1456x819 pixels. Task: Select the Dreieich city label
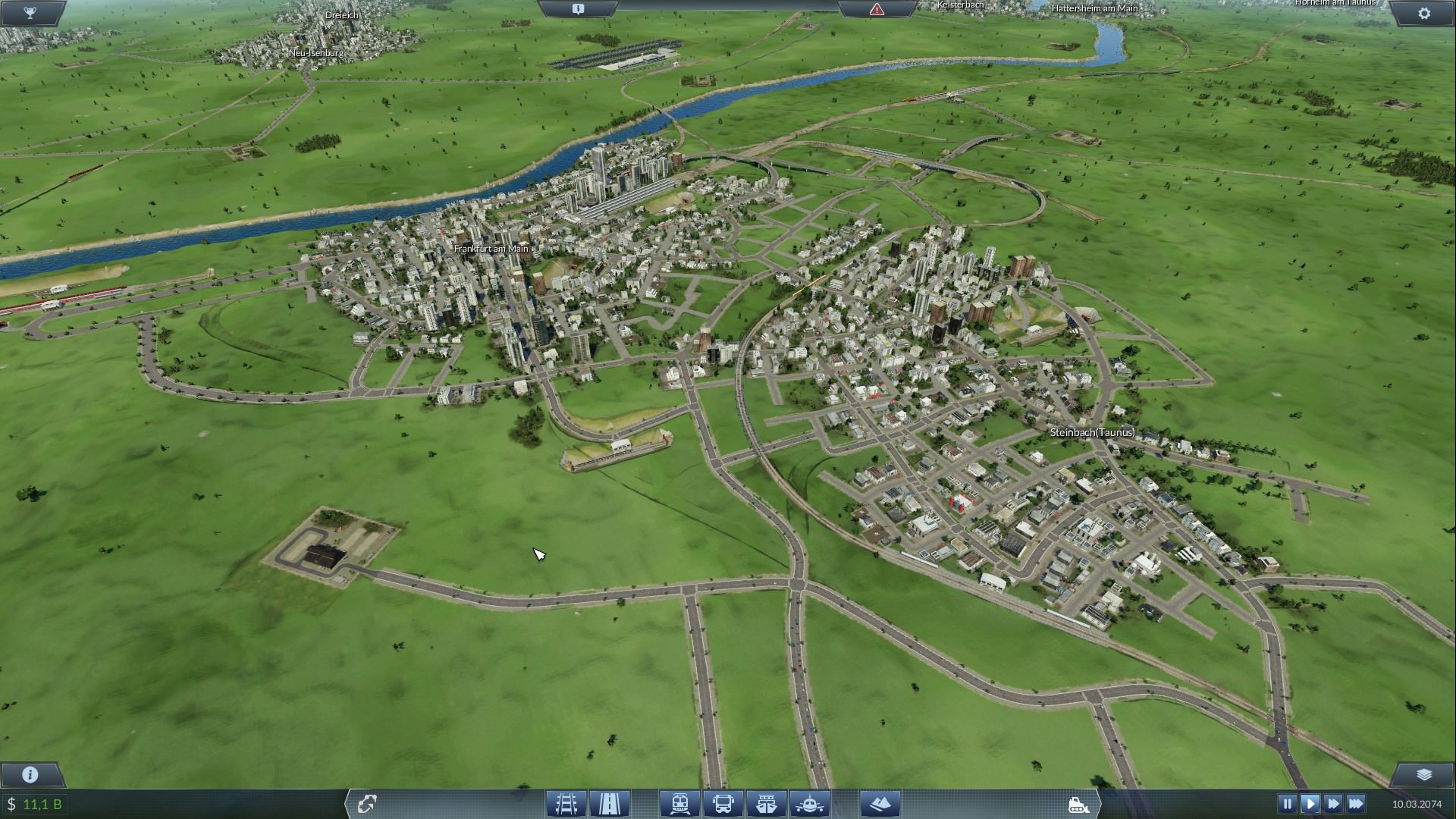(341, 15)
